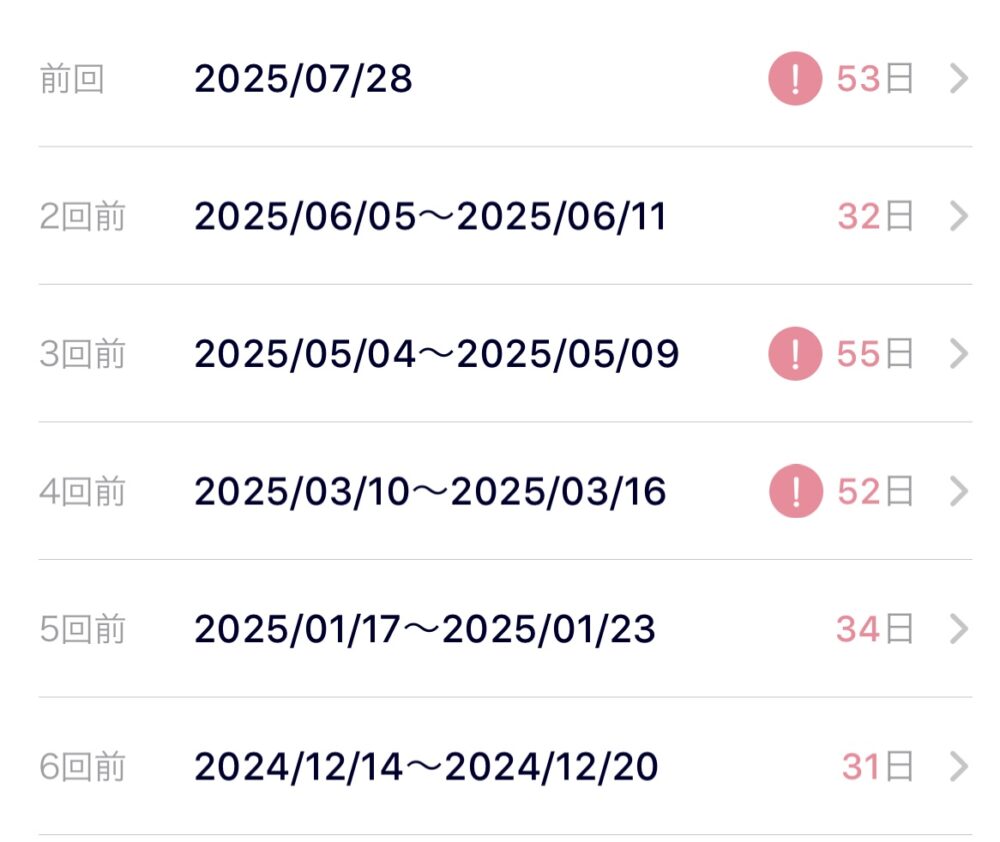The height and width of the screenshot is (842, 1000).
Task: Select the 2024/12/14～2024/12/20 period row
Action: (505, 766)
